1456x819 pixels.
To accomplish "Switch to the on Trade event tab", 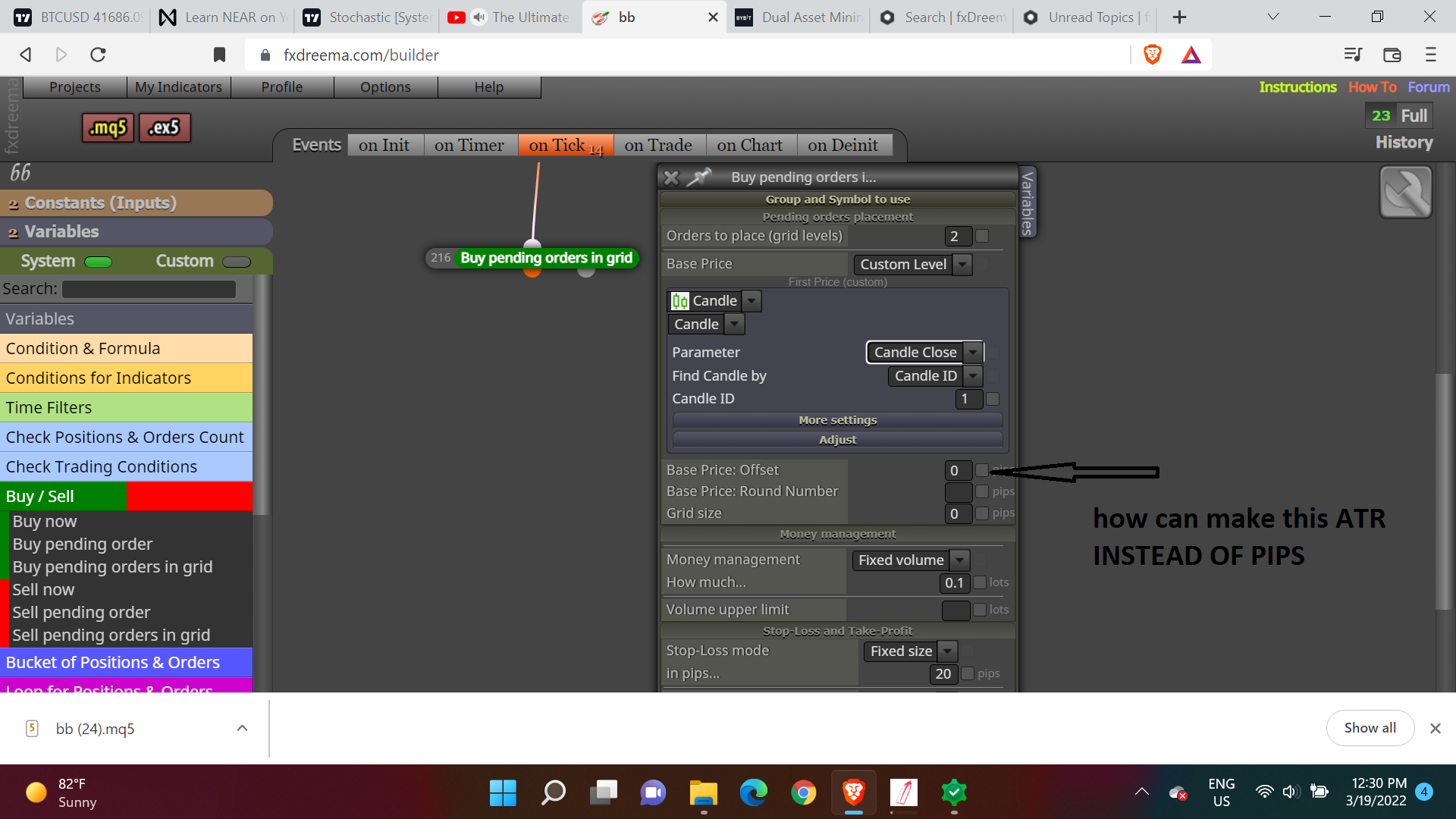I will [658, 145].
